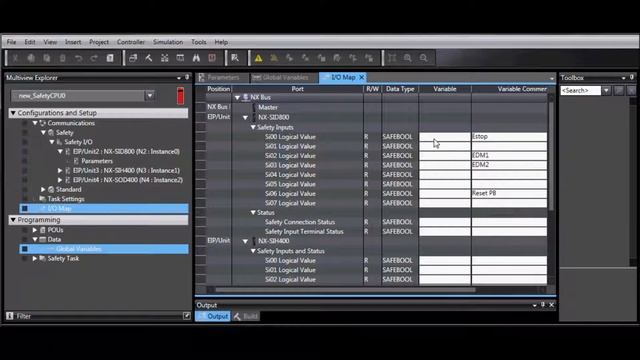Image resolution: width=640 pixels, height=360 pixels.
Task: Pin the Multiview Explorer panel
Action: (187, 77)
